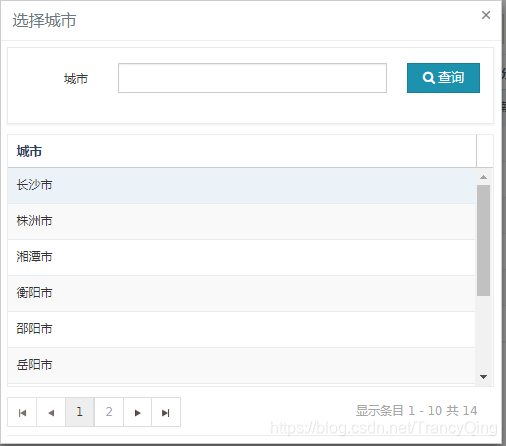This screenshot has height=446, width=506.
Task: Open page 2 in pager
Action: 109,412
